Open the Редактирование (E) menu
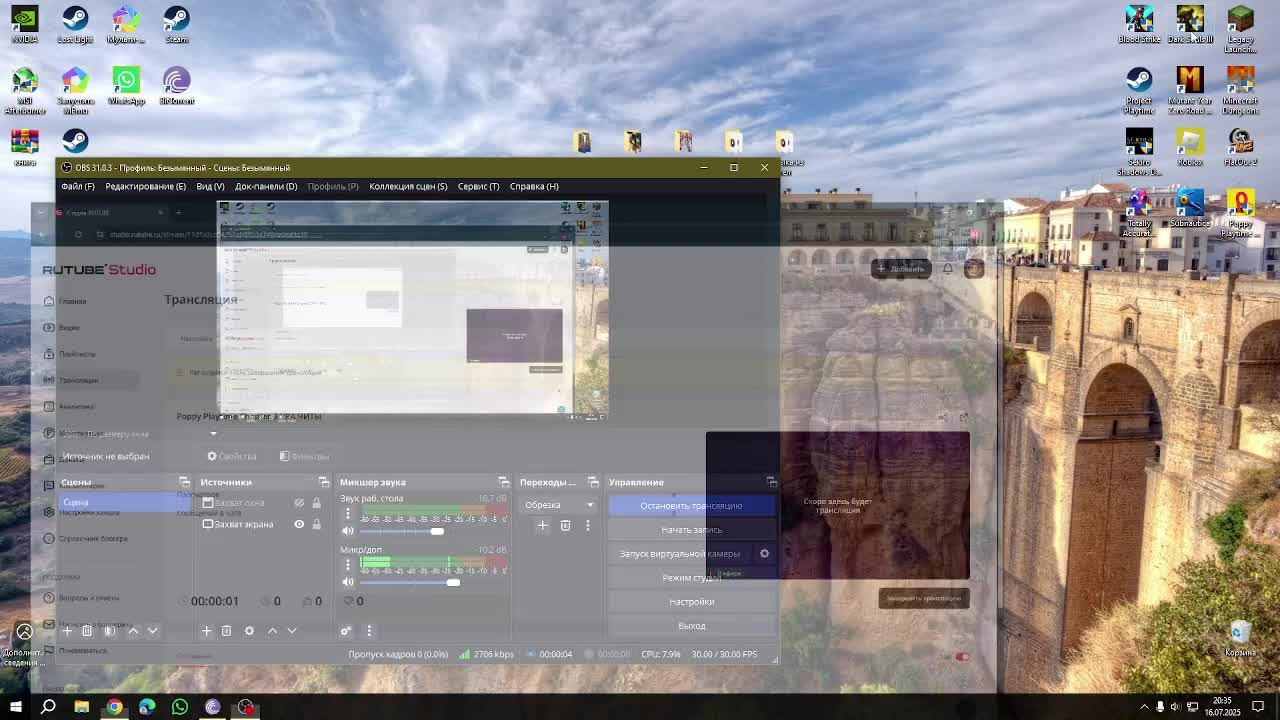 145,186
